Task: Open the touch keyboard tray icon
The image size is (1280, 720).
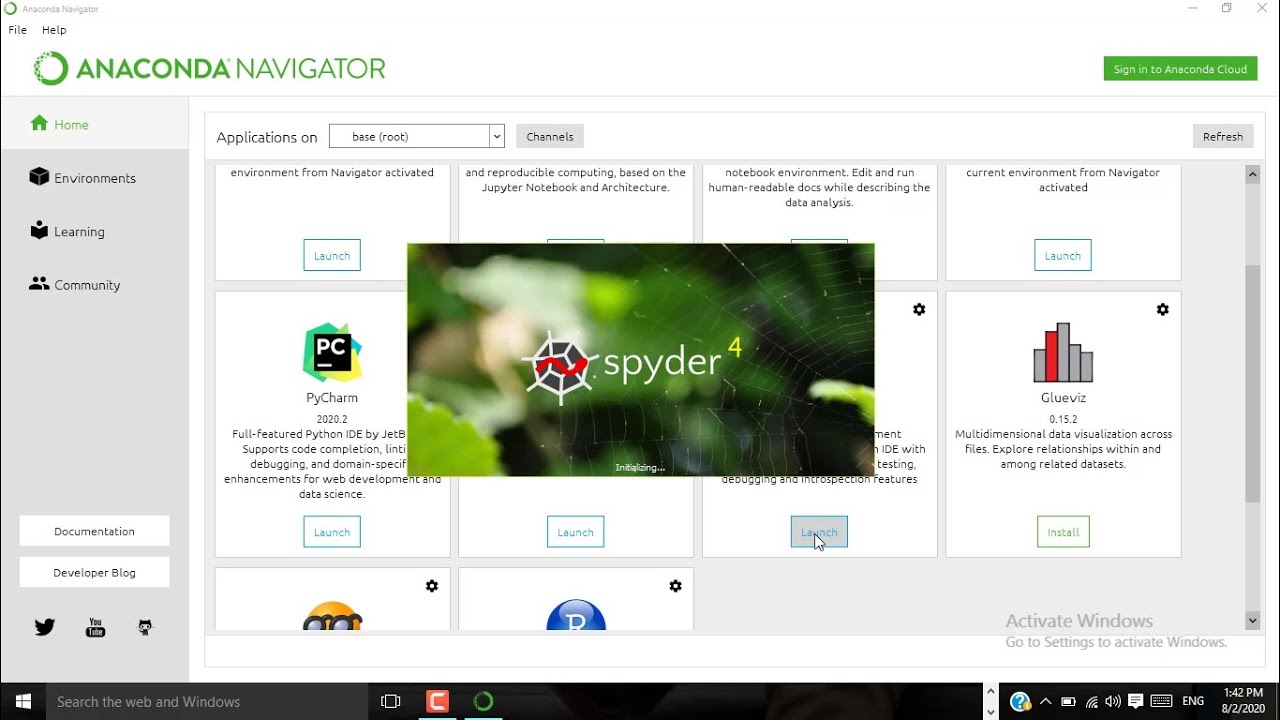Action: 1161,702
